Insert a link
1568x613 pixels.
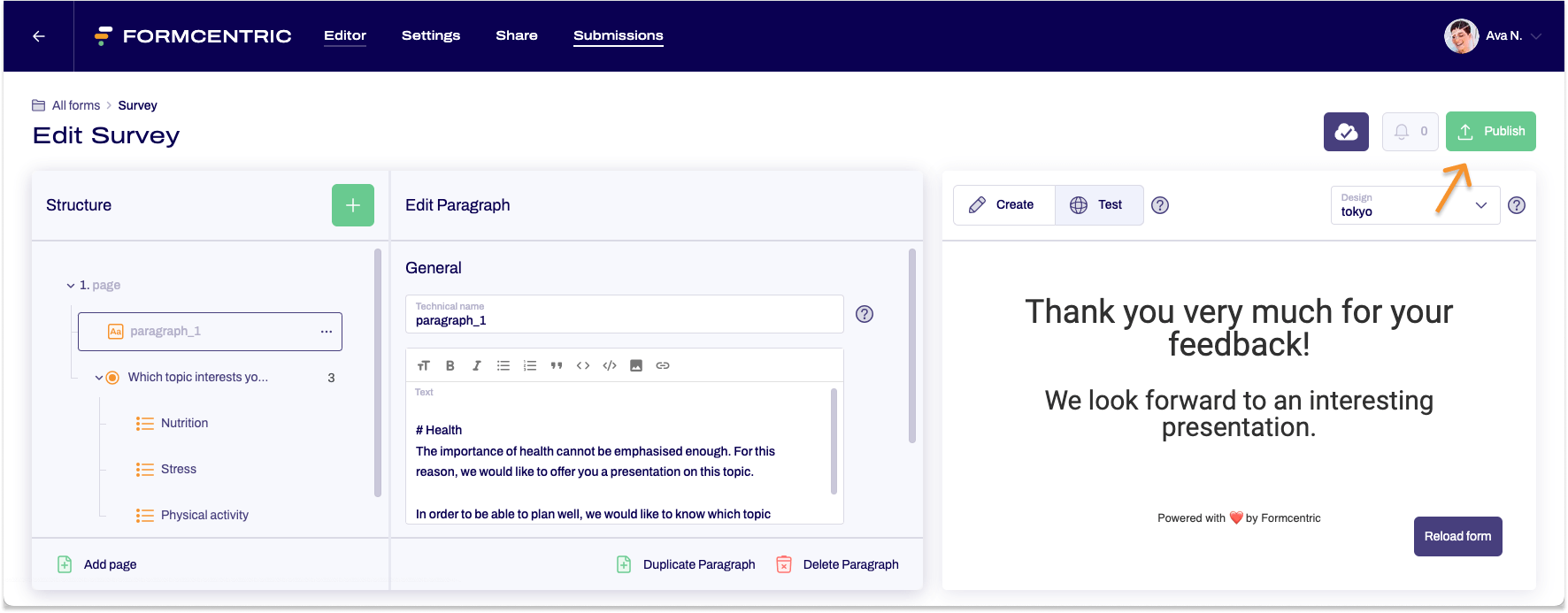point(663,365)
